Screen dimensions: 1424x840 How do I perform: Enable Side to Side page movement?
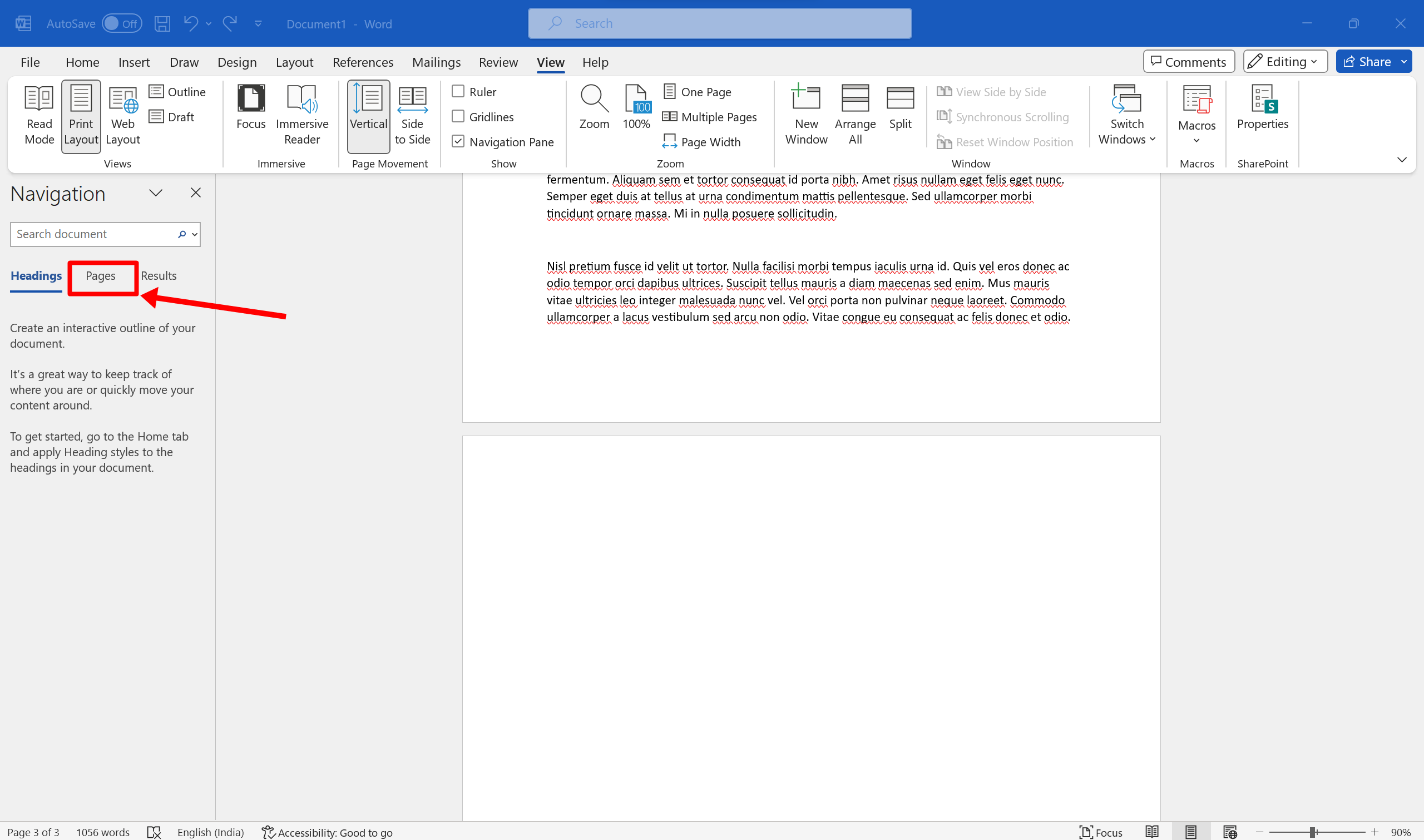[413, 115]
